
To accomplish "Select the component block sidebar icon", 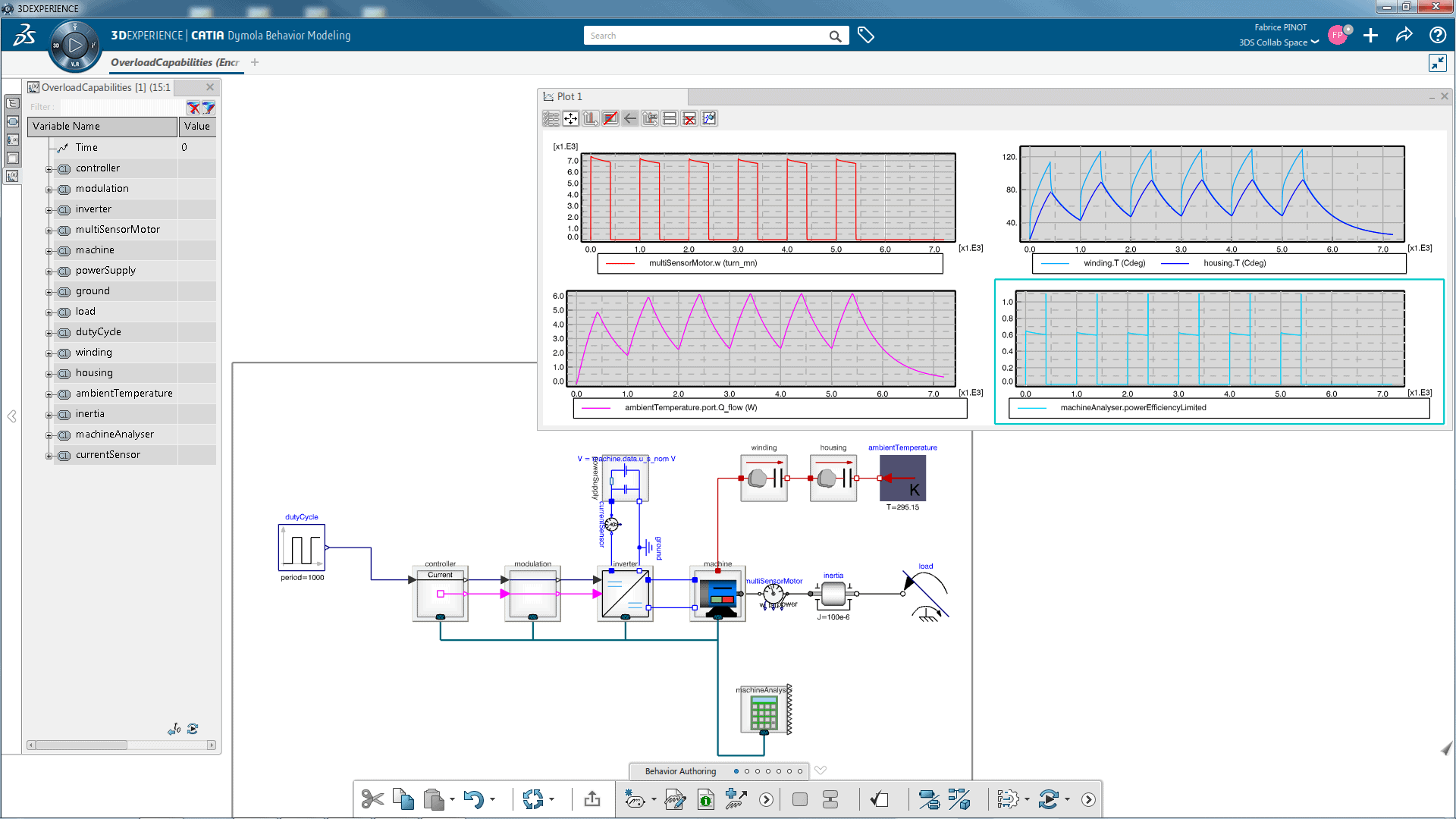I will (13, 121).
